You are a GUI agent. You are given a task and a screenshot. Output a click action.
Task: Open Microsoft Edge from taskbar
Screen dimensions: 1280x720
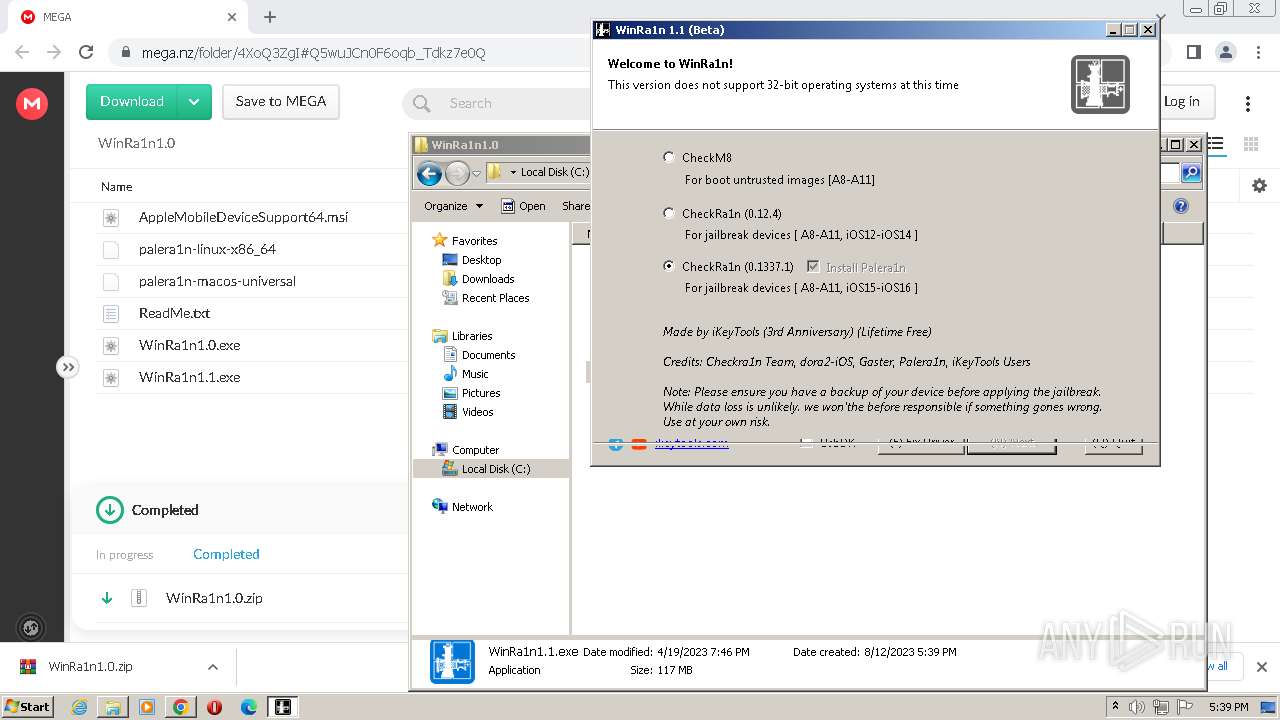(249, 707)
